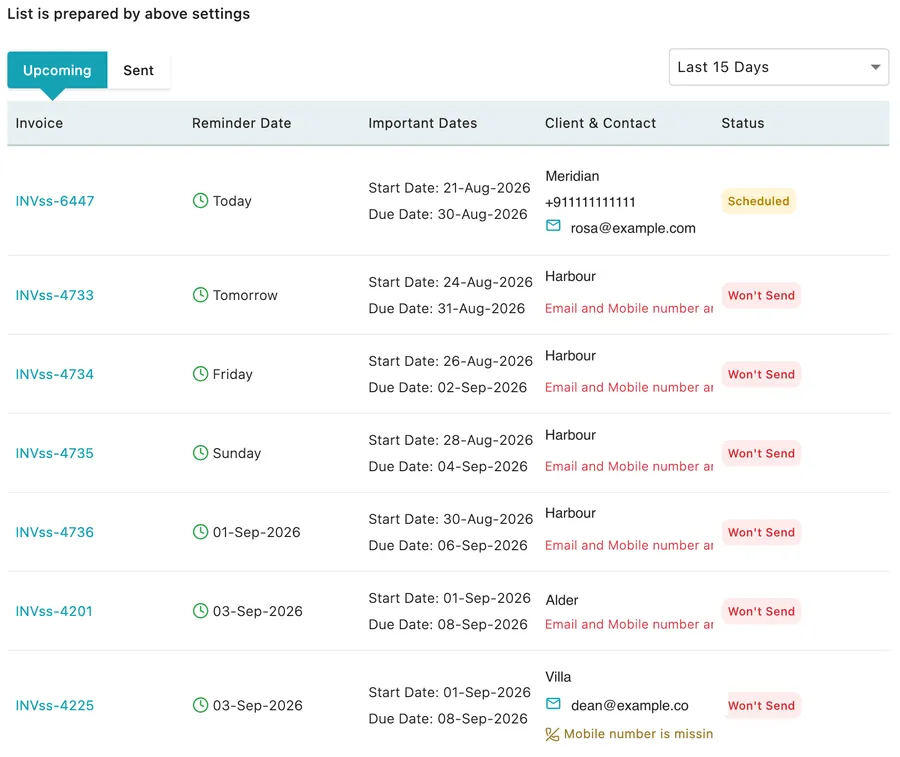Click the Reminder Date column header
The height and width of the screenshot is (757, 900).
[242, 123]
